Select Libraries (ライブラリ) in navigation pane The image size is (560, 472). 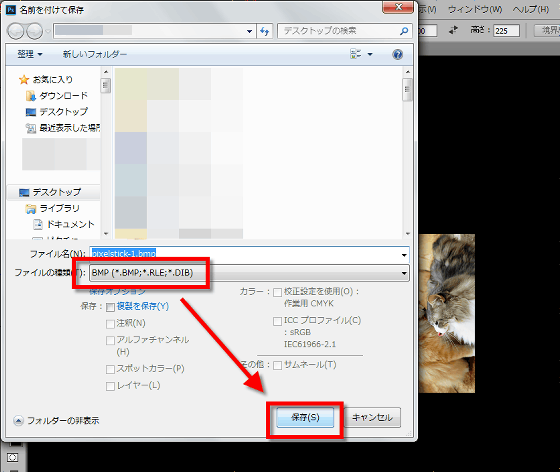coord(52,208)
